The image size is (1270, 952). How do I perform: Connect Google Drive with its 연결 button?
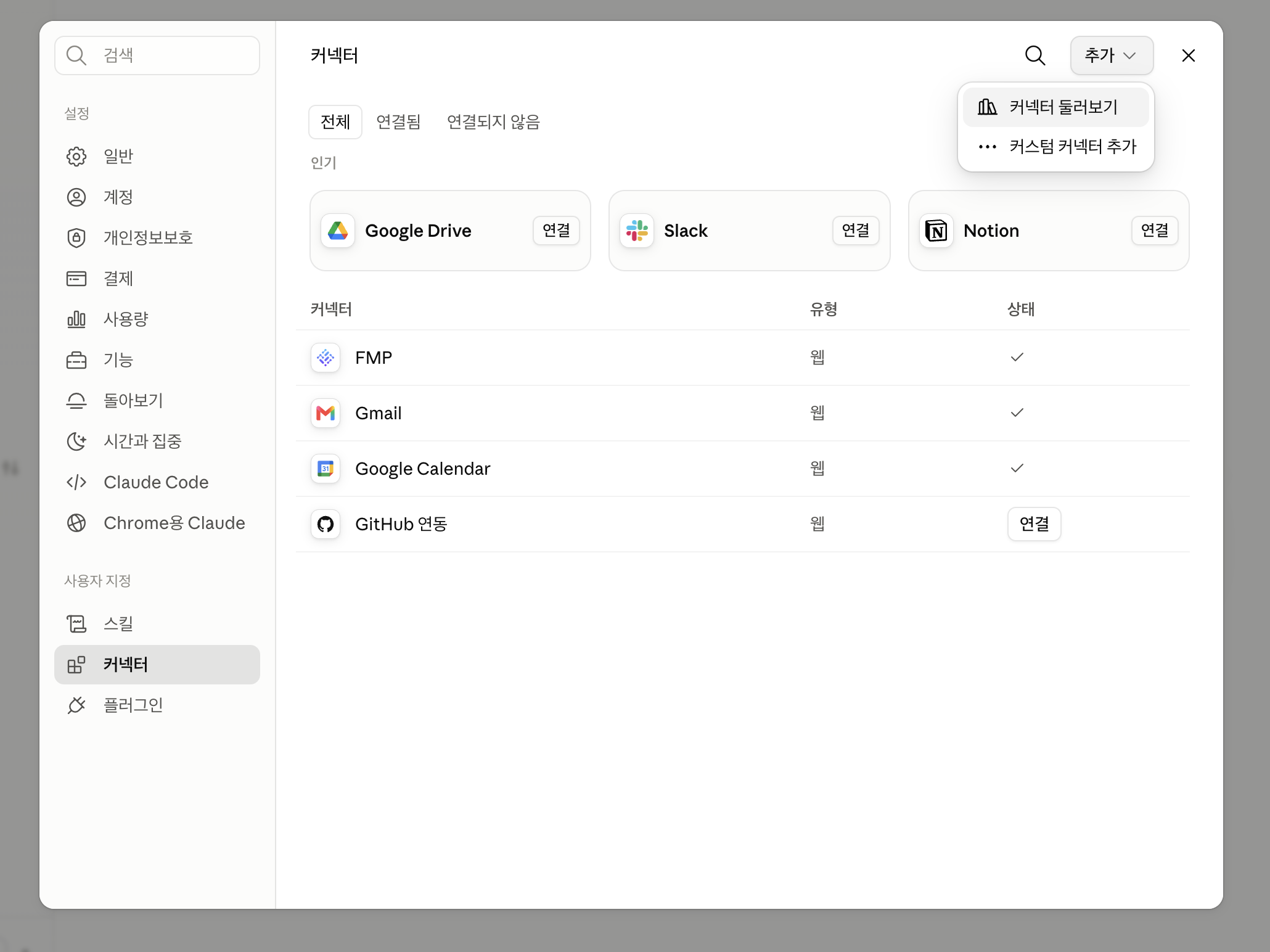(x=556, y=231)
